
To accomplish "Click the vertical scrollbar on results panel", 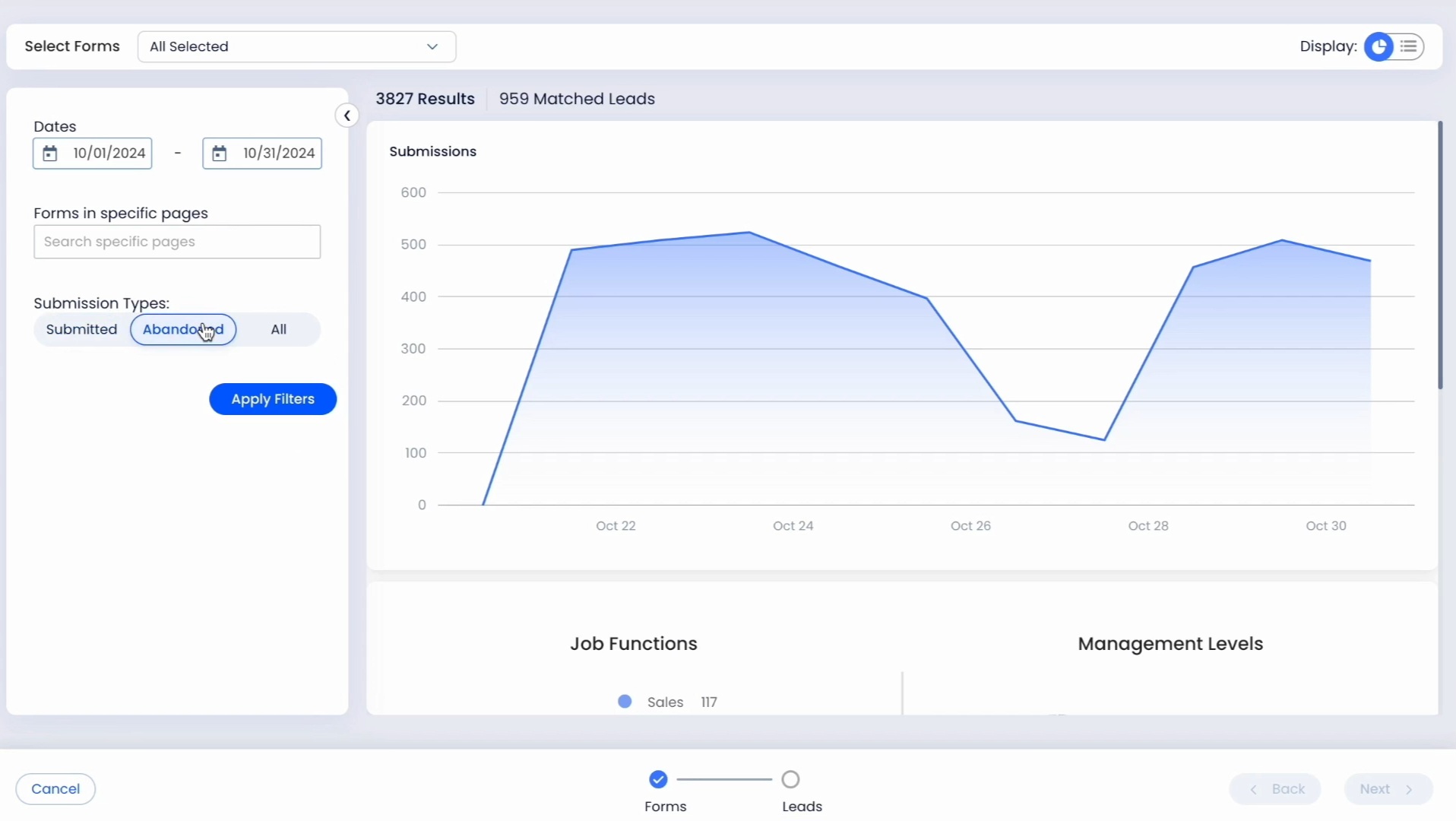I will tap(1440, 255).
